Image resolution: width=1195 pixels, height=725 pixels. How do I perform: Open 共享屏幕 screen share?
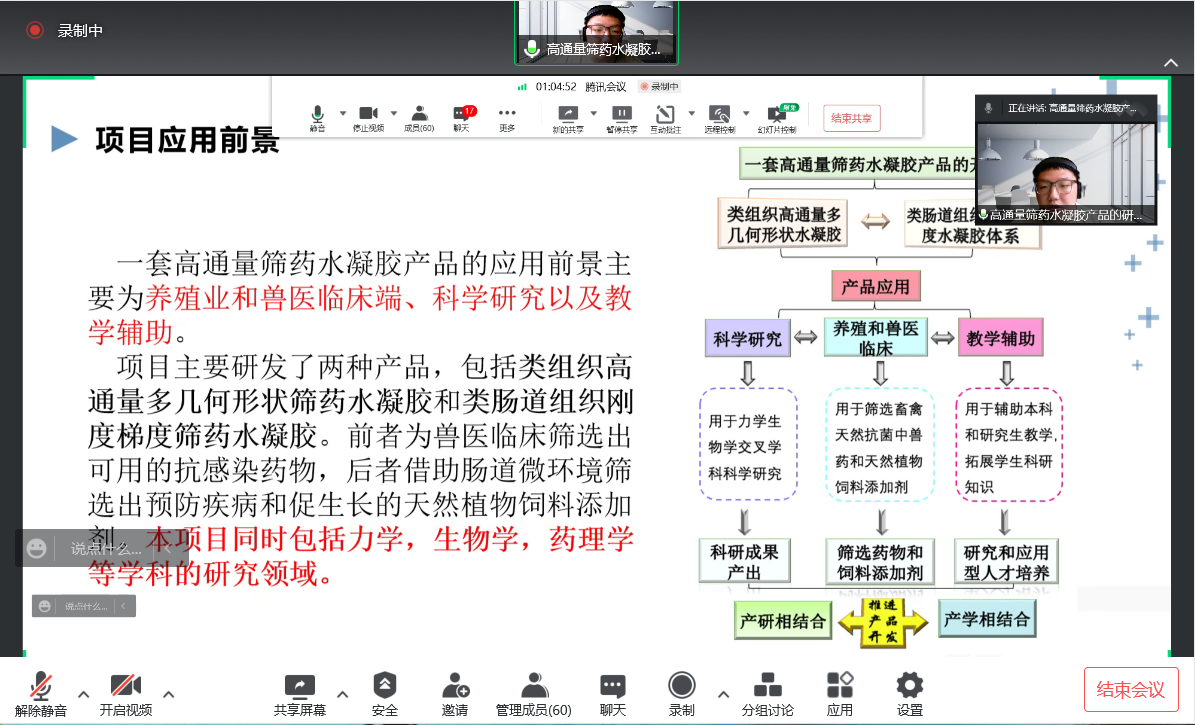(x=300, y=694)
